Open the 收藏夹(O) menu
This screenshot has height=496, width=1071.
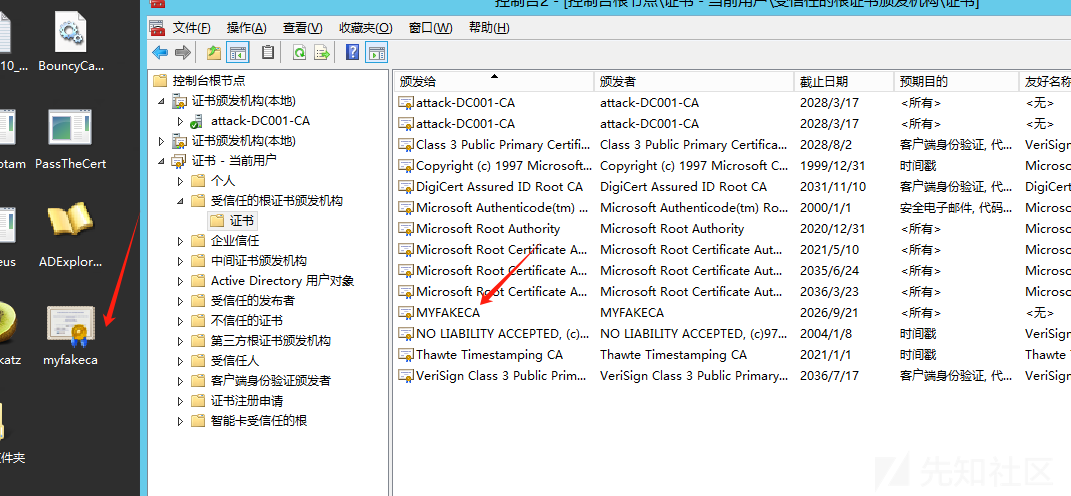click(365, 28)
